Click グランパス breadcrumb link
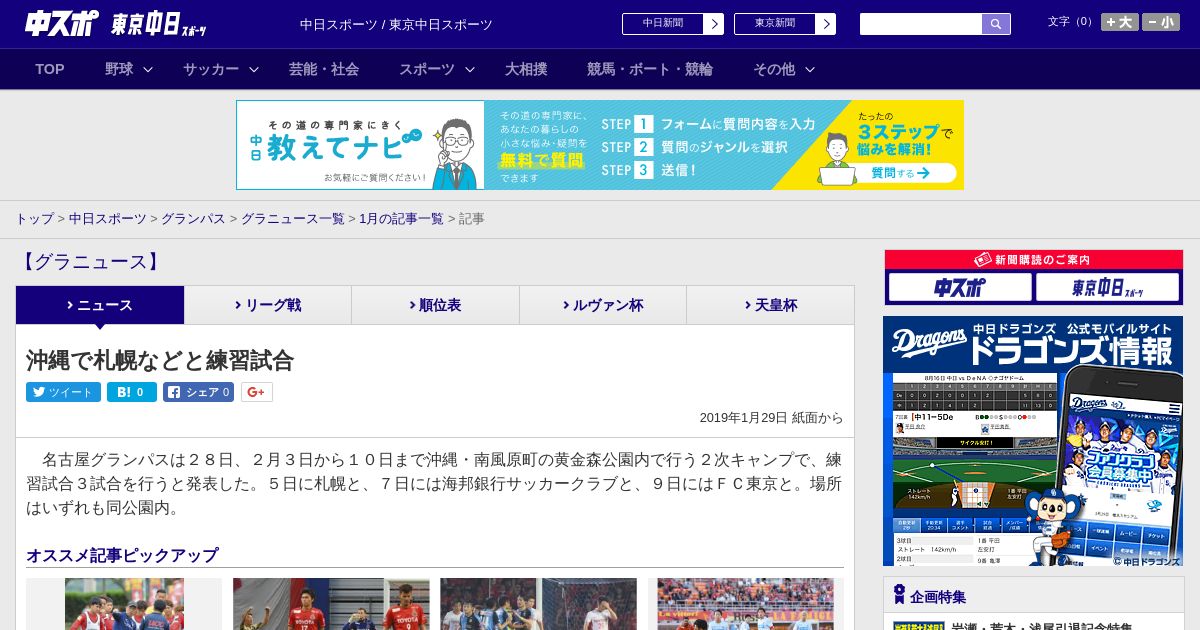1200x630 pixels. point(193,219)
